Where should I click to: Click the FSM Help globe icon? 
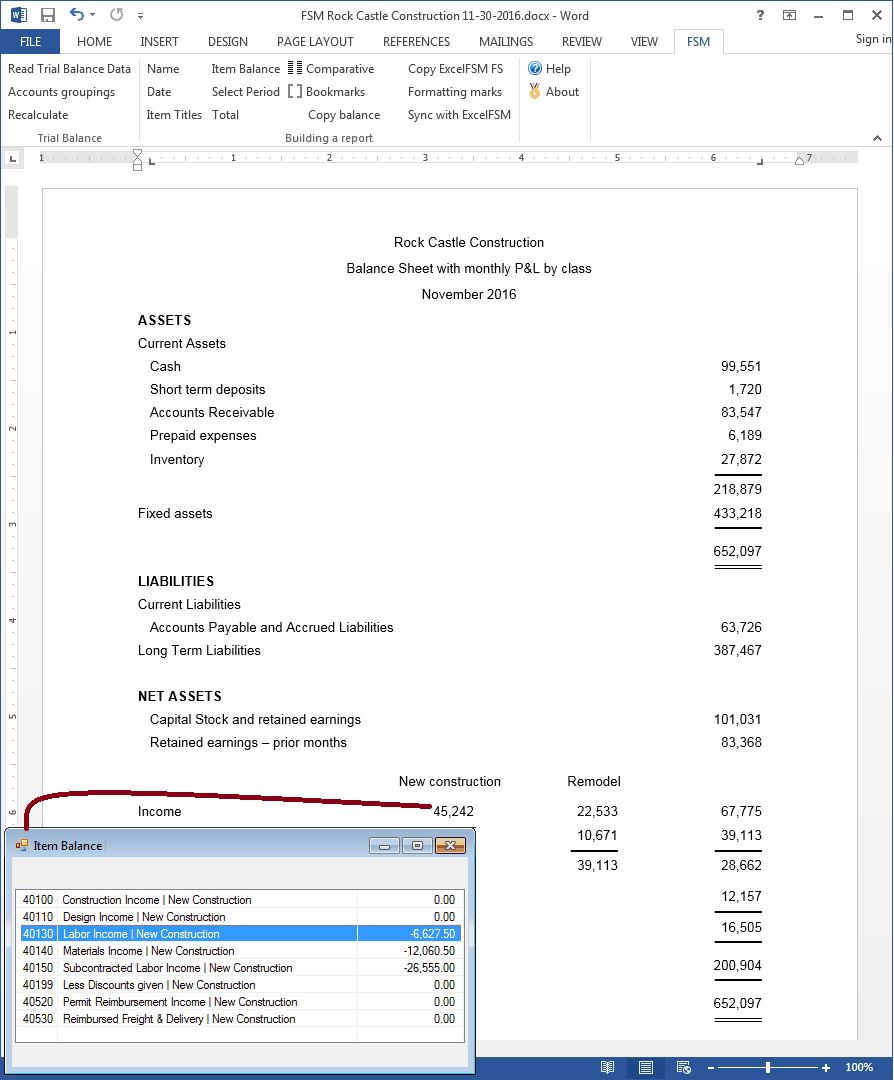pos(535,68)
